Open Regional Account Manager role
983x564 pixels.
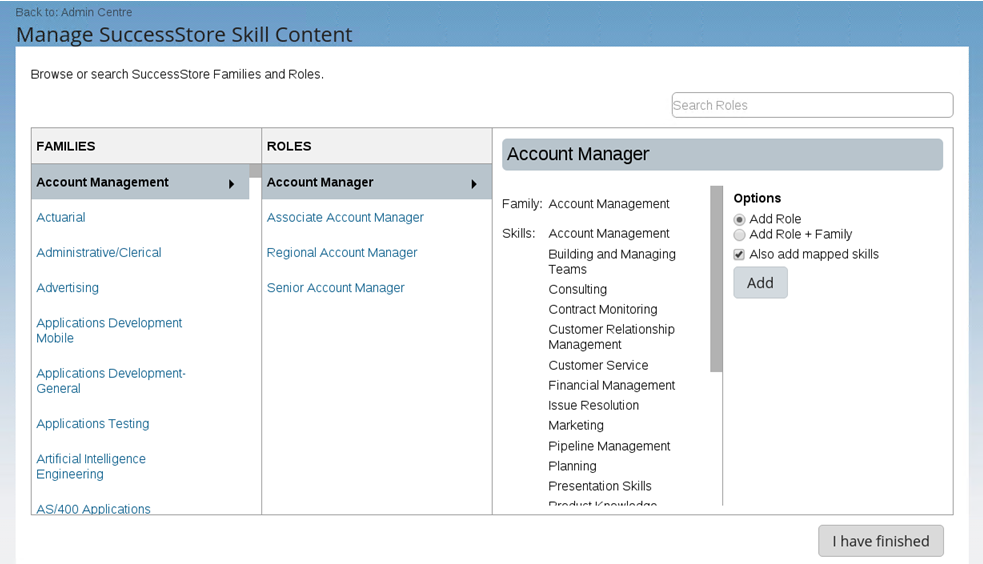pos(342,253)
